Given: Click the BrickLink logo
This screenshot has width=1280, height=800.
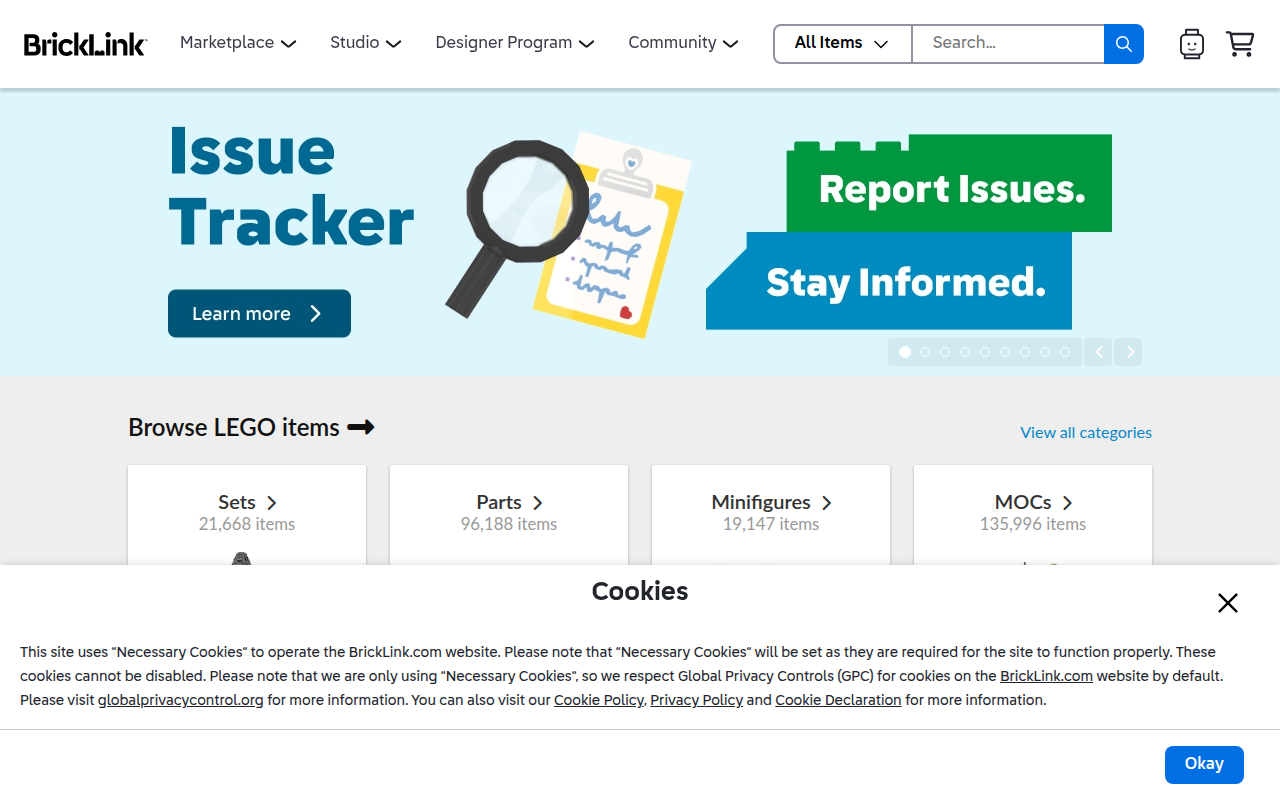Looking at the screenshot, I should pyautogui.click(x=85, y=44).
